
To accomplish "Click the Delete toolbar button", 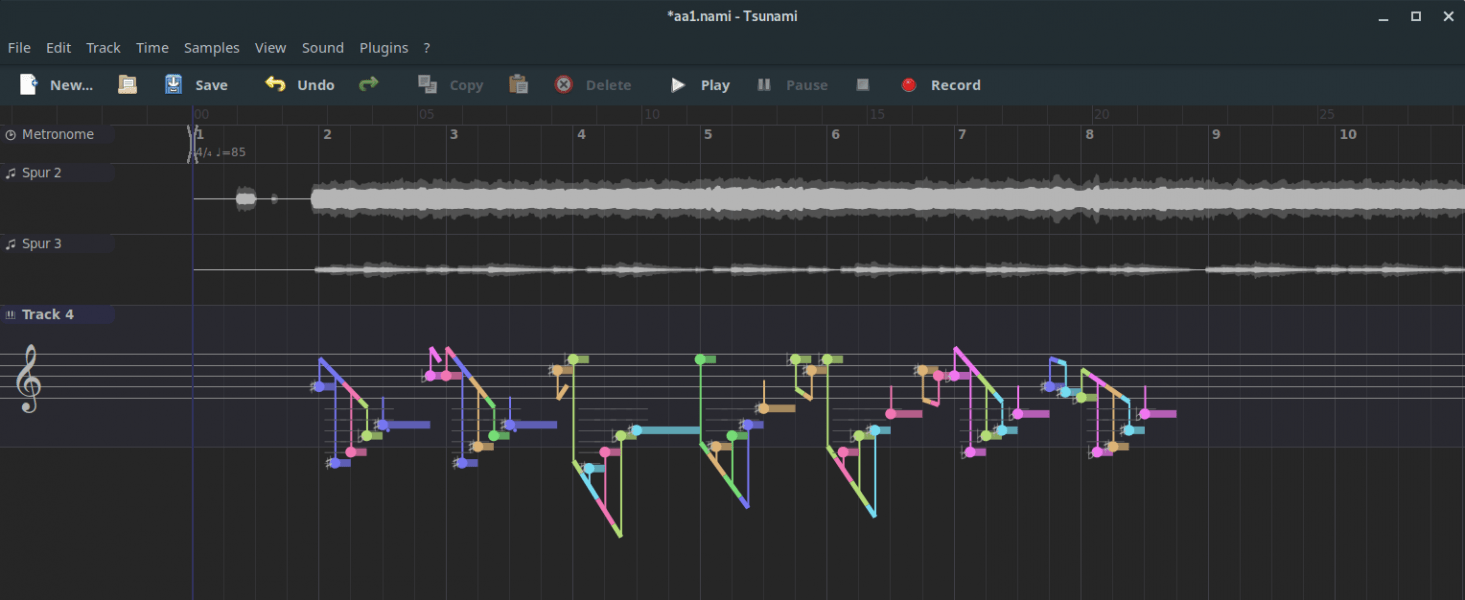I will click(593, 85).
